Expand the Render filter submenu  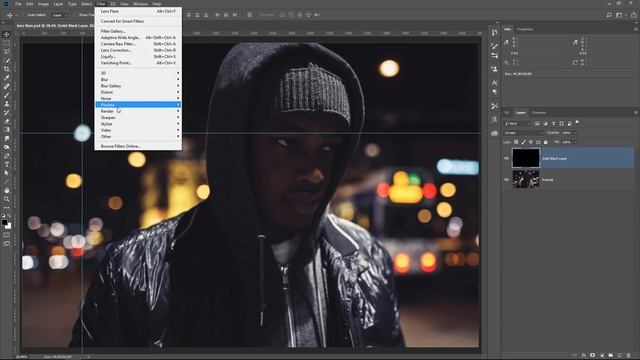(x=138, y=111)
